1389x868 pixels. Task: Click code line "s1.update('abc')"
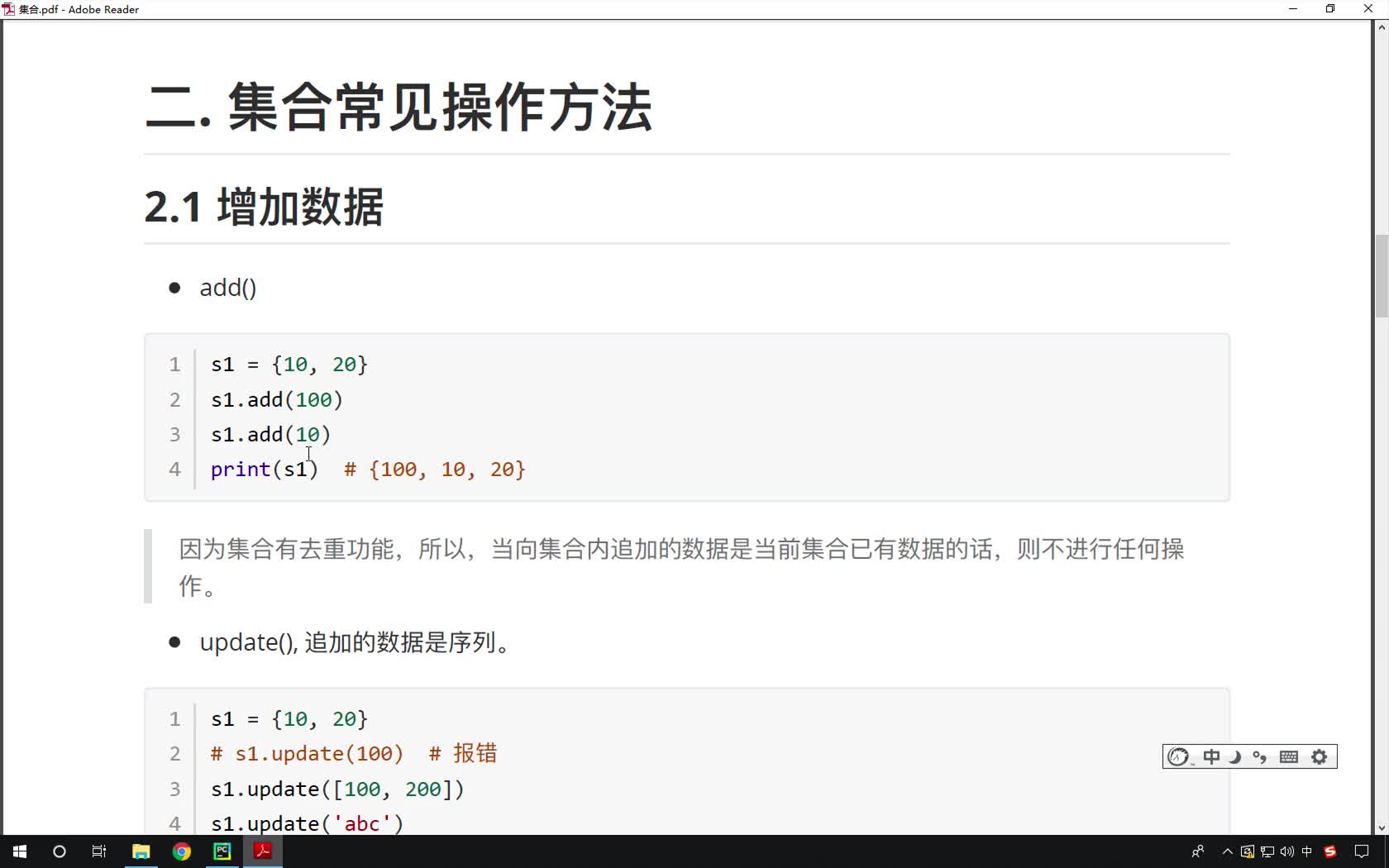tap(307, 823)
